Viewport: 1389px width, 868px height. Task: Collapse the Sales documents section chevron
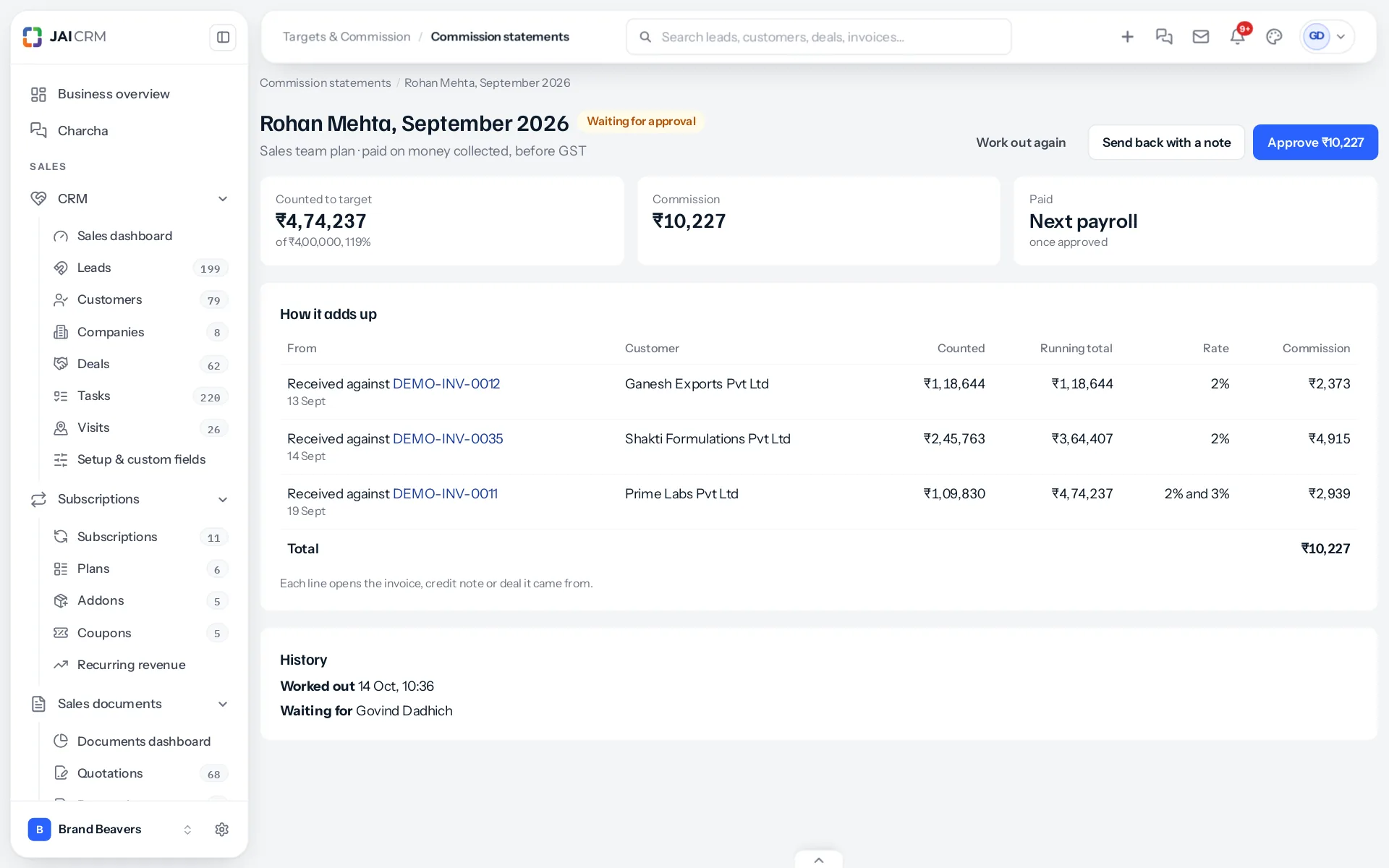(x=223, y=705)
